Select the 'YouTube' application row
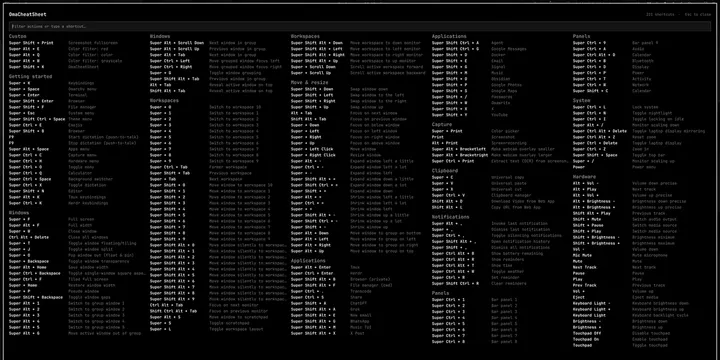Image resolution: width=720 pixels, height=360 pixels. pos(500,115)
